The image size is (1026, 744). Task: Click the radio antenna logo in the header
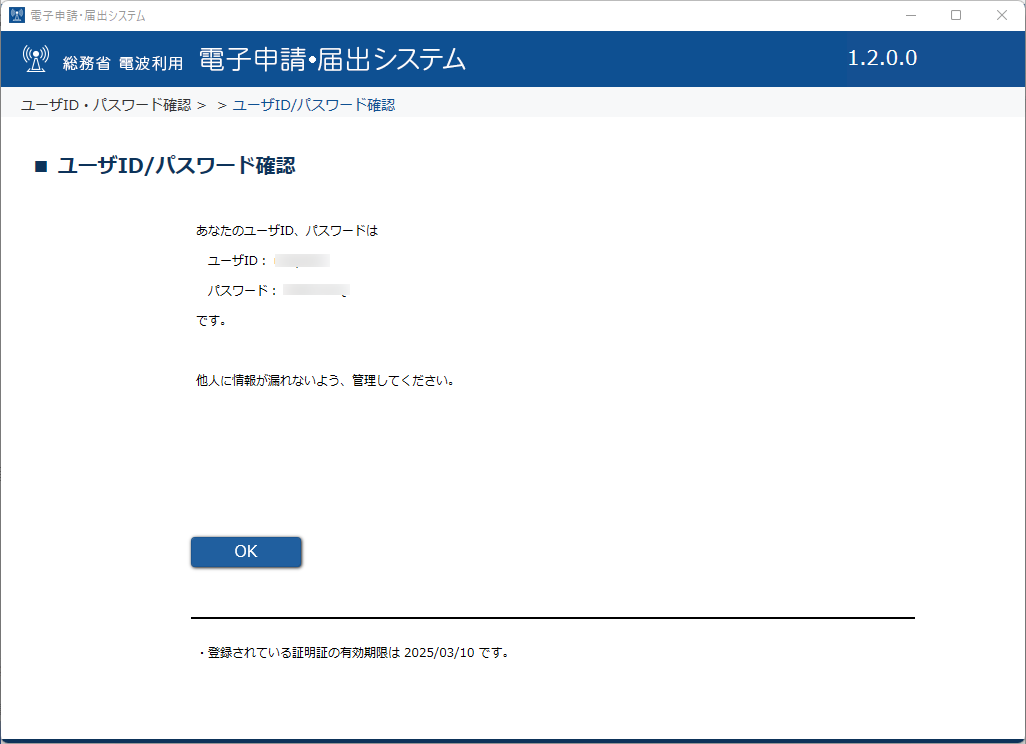(35, 59)
